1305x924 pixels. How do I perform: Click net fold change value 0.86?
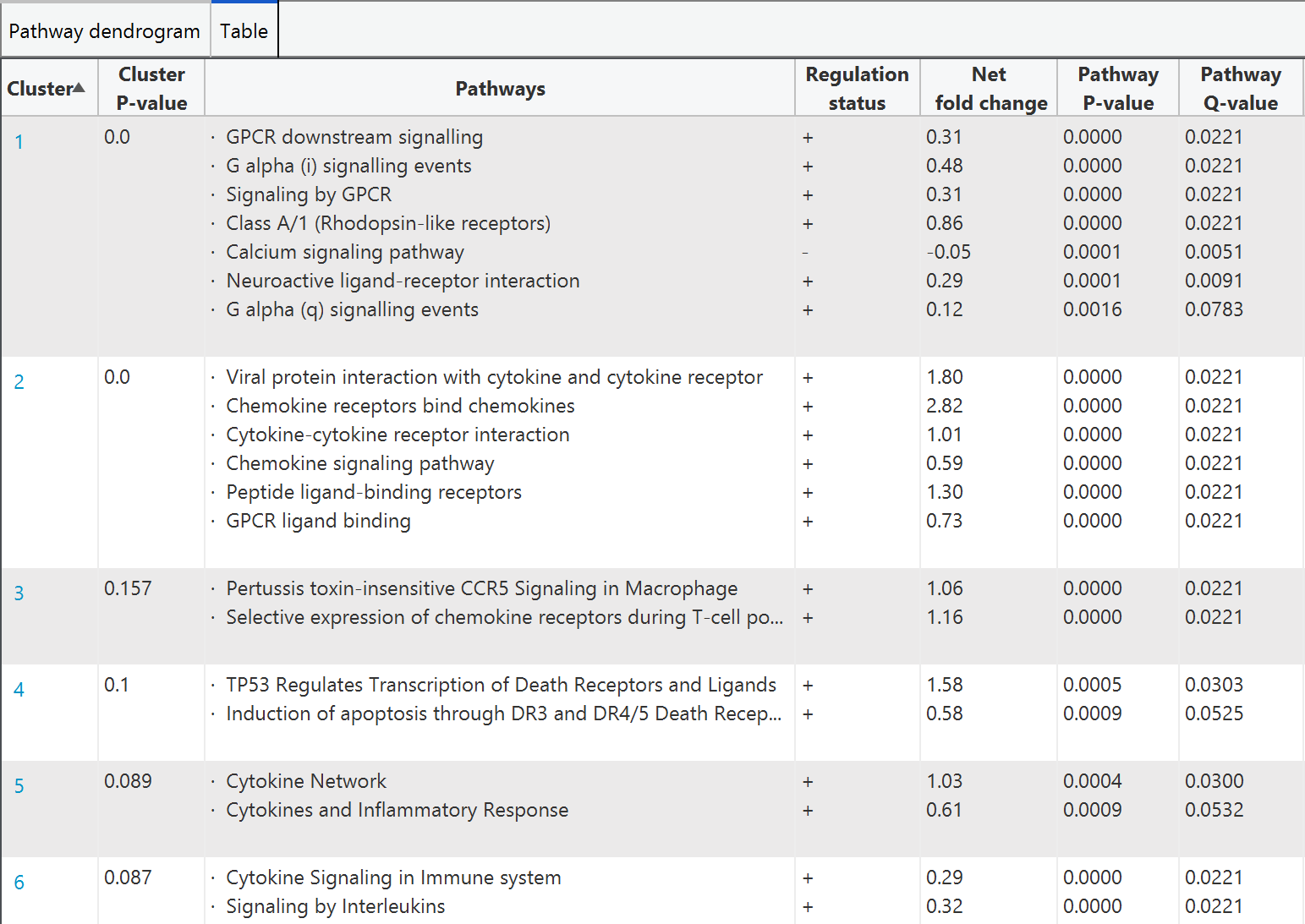click(x=944, y=223)
